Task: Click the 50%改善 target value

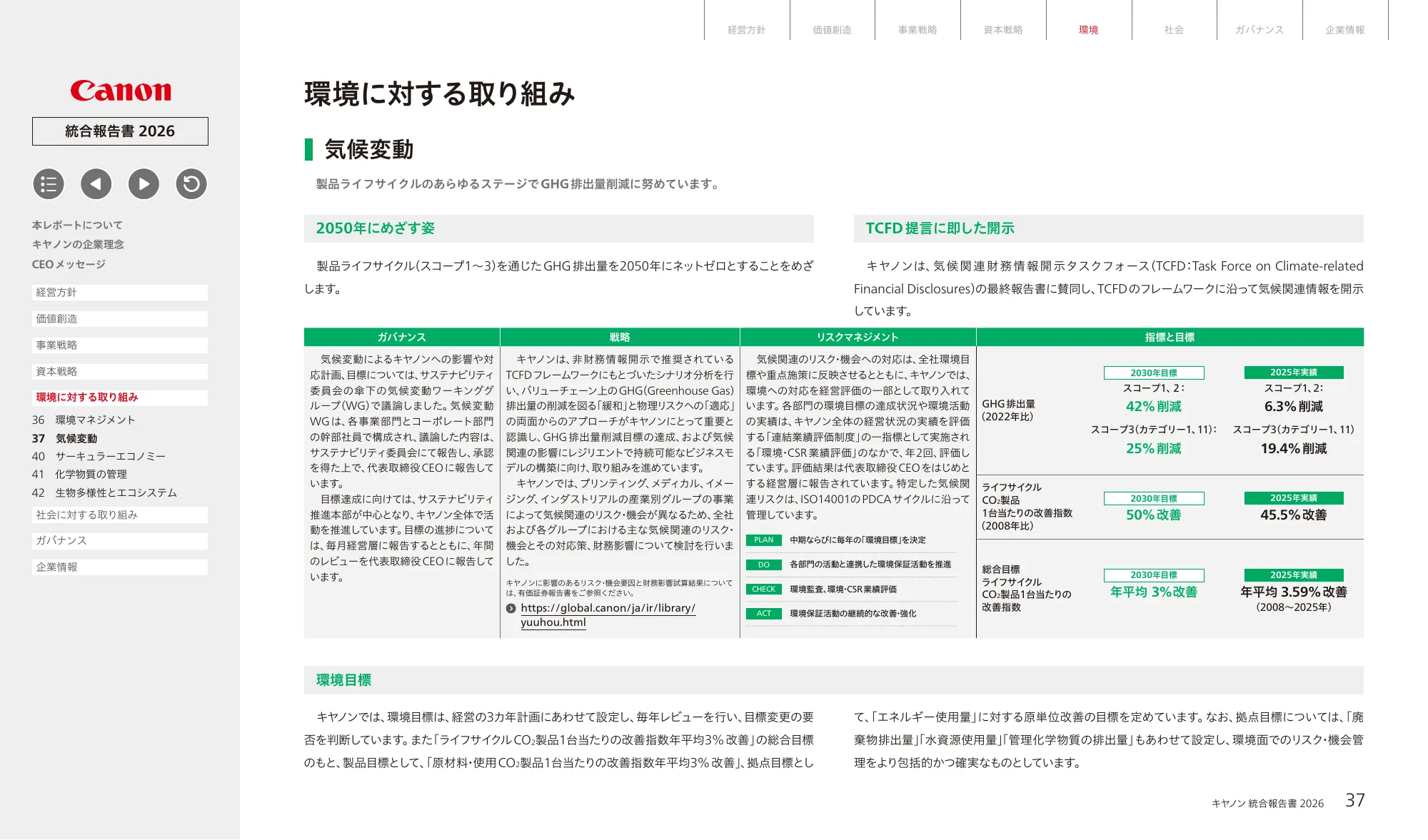Action: pos(1154,515)
